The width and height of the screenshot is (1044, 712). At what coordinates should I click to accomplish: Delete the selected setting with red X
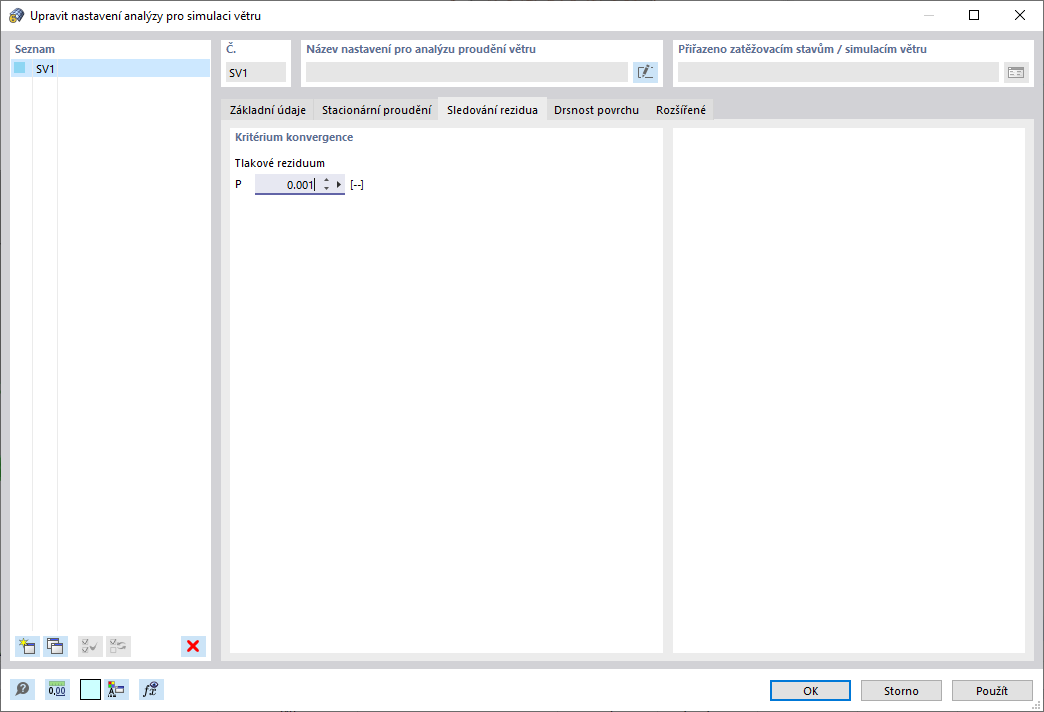pos(193,646)
